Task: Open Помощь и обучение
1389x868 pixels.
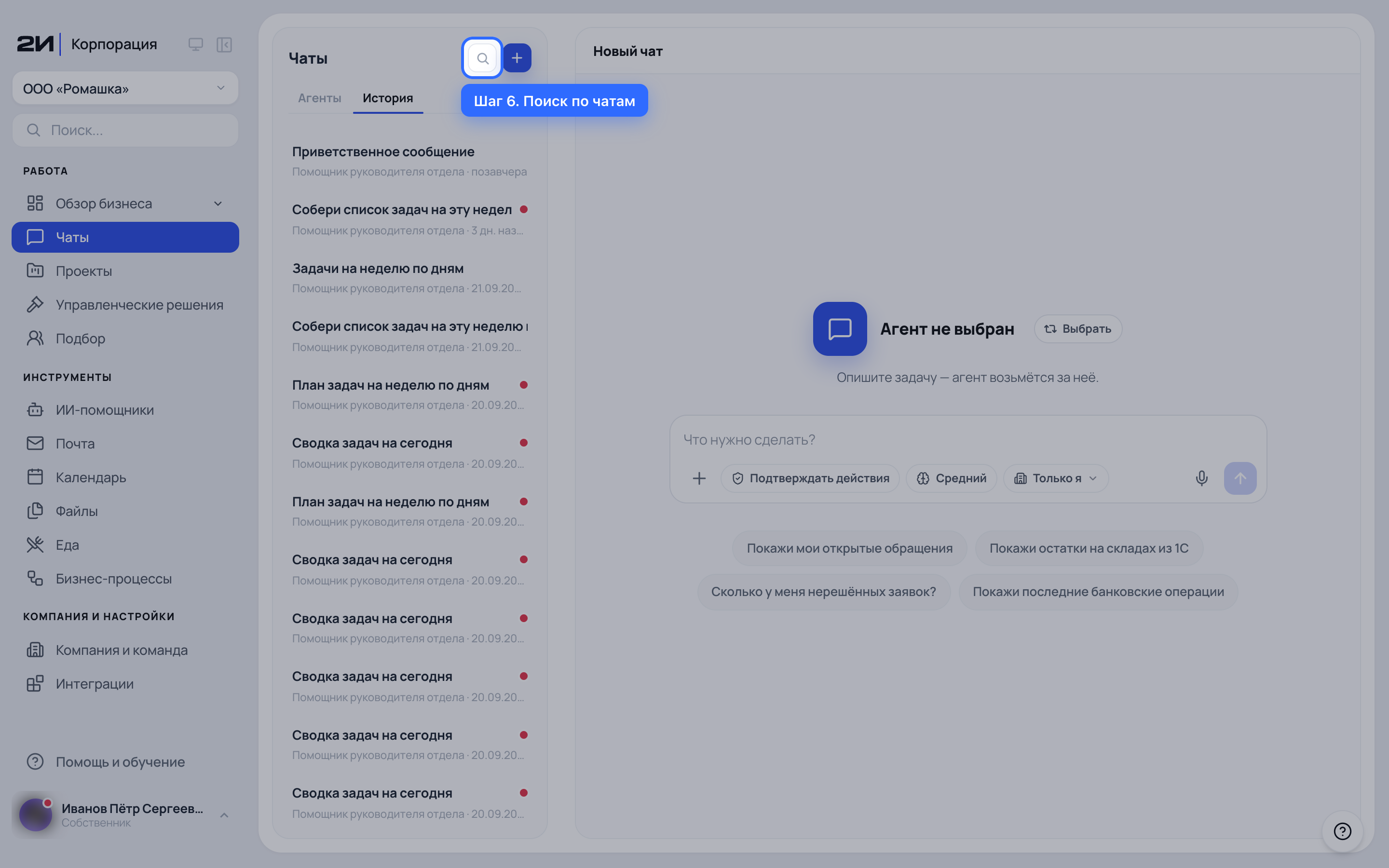Action: coord(125,762)
